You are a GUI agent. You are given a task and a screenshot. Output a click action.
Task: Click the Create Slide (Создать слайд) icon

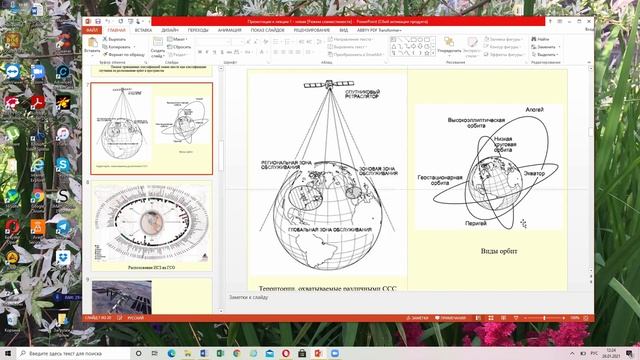[158, 42]
